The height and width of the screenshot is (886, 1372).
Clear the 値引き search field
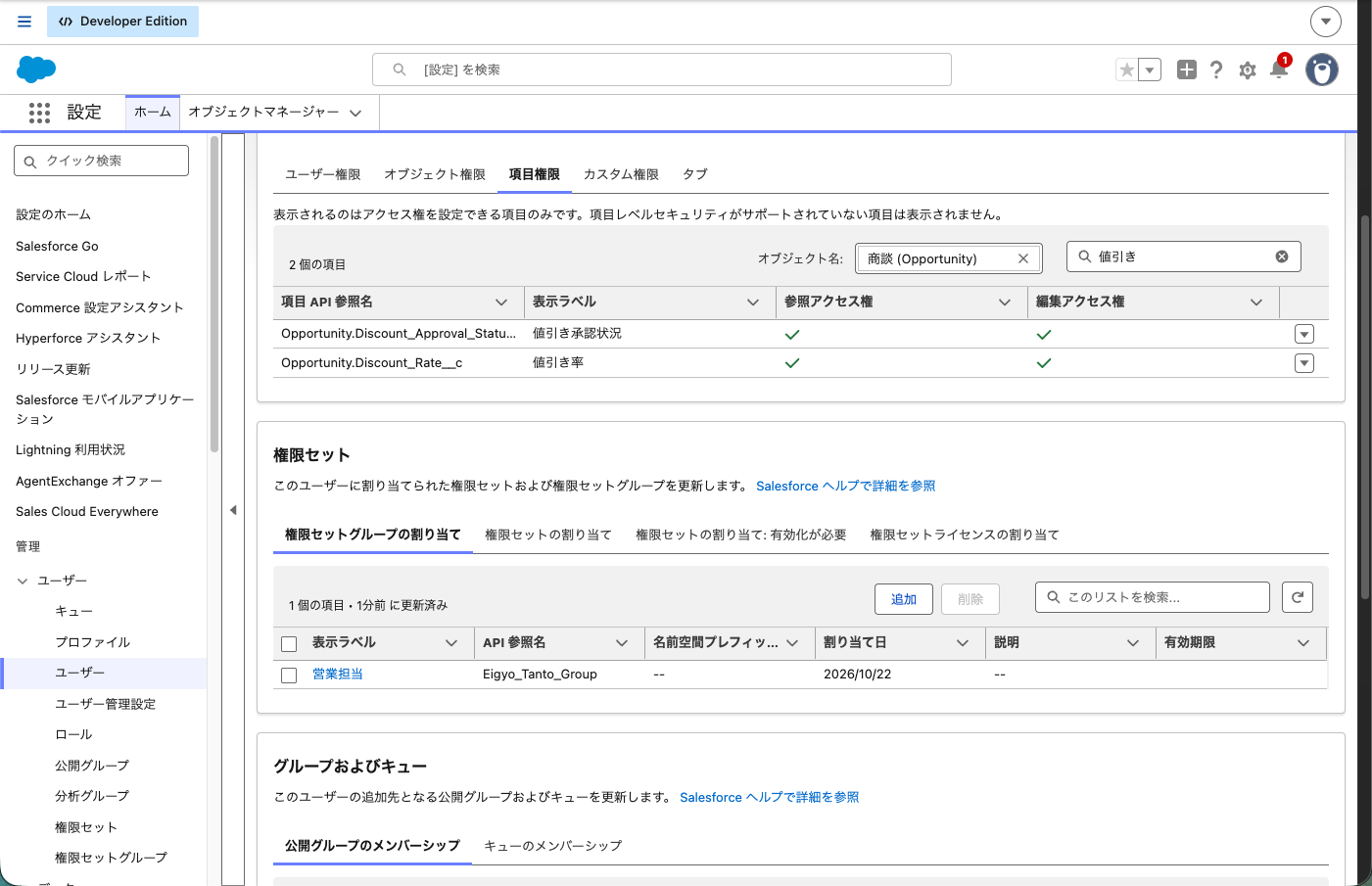pos(1282,256)
